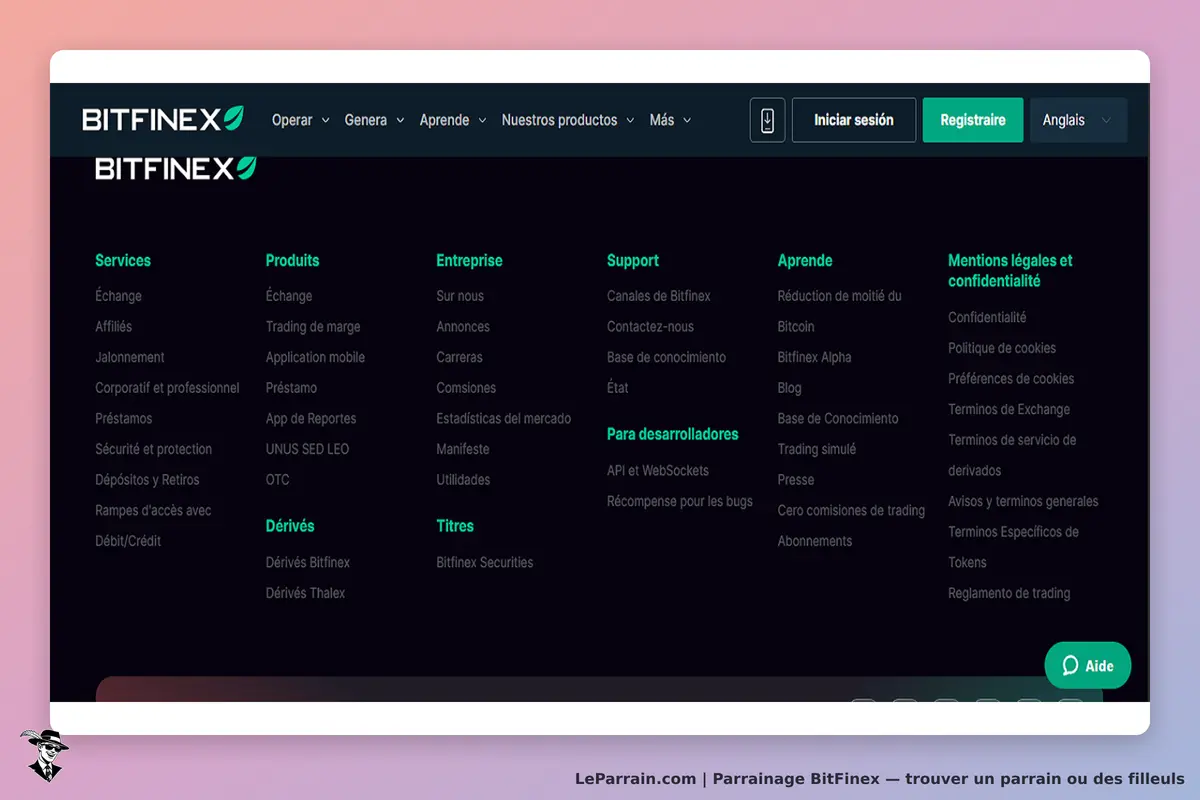Open UNUS SED LEO link

coord(307,449)
